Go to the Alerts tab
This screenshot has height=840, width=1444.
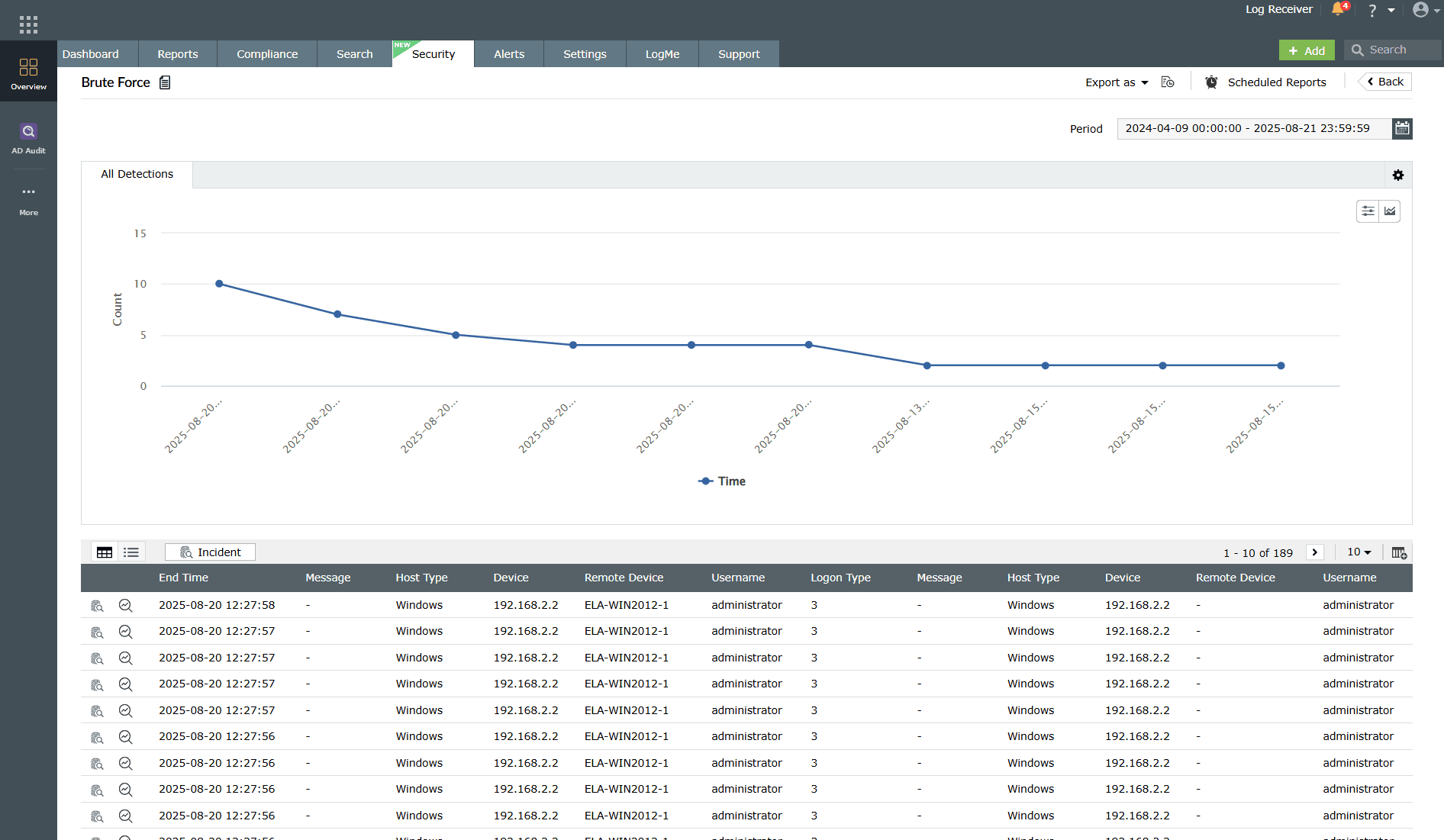[x=508, y=54]
